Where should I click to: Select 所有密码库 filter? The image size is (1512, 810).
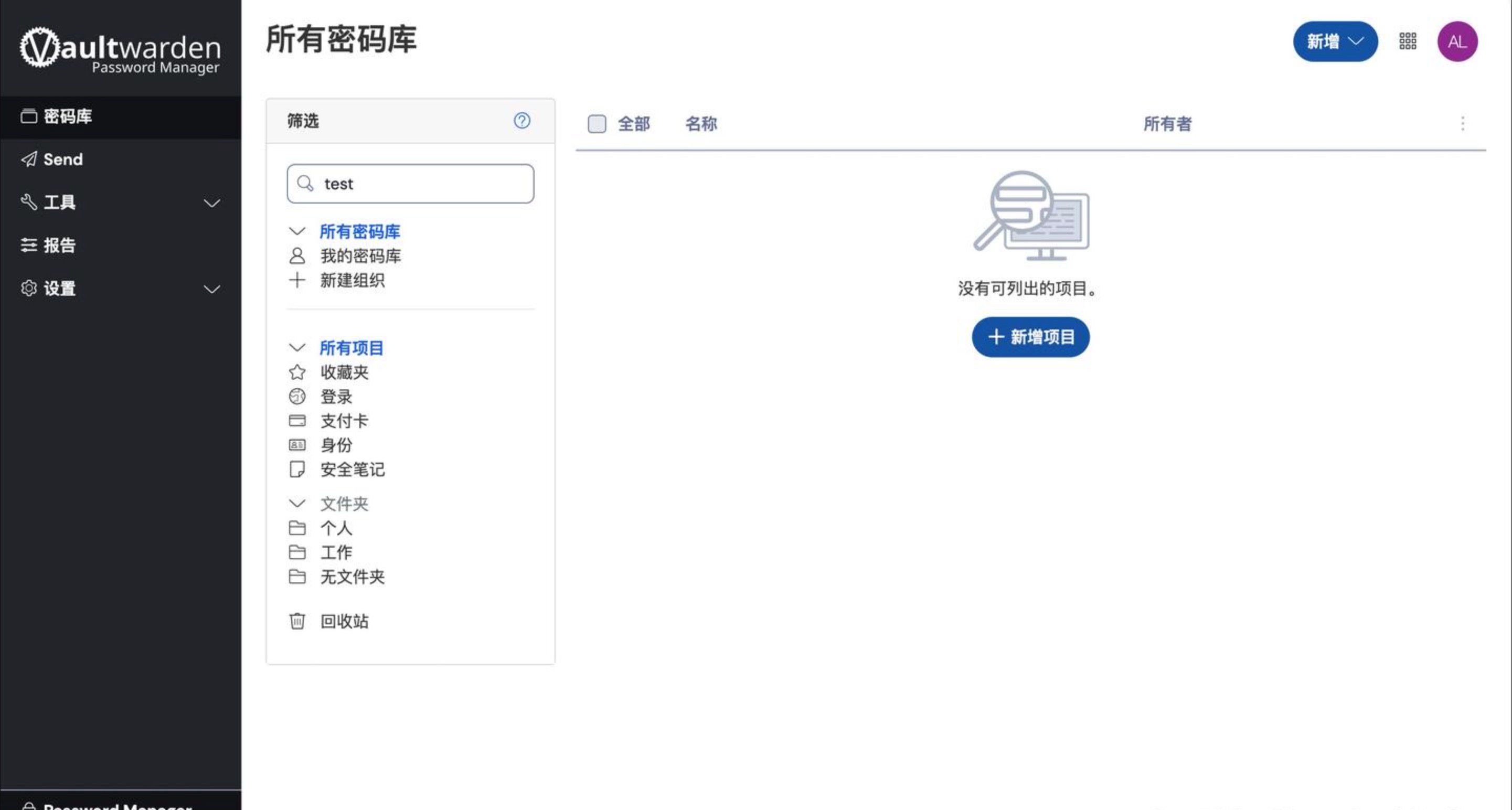(x=360, y=231)
